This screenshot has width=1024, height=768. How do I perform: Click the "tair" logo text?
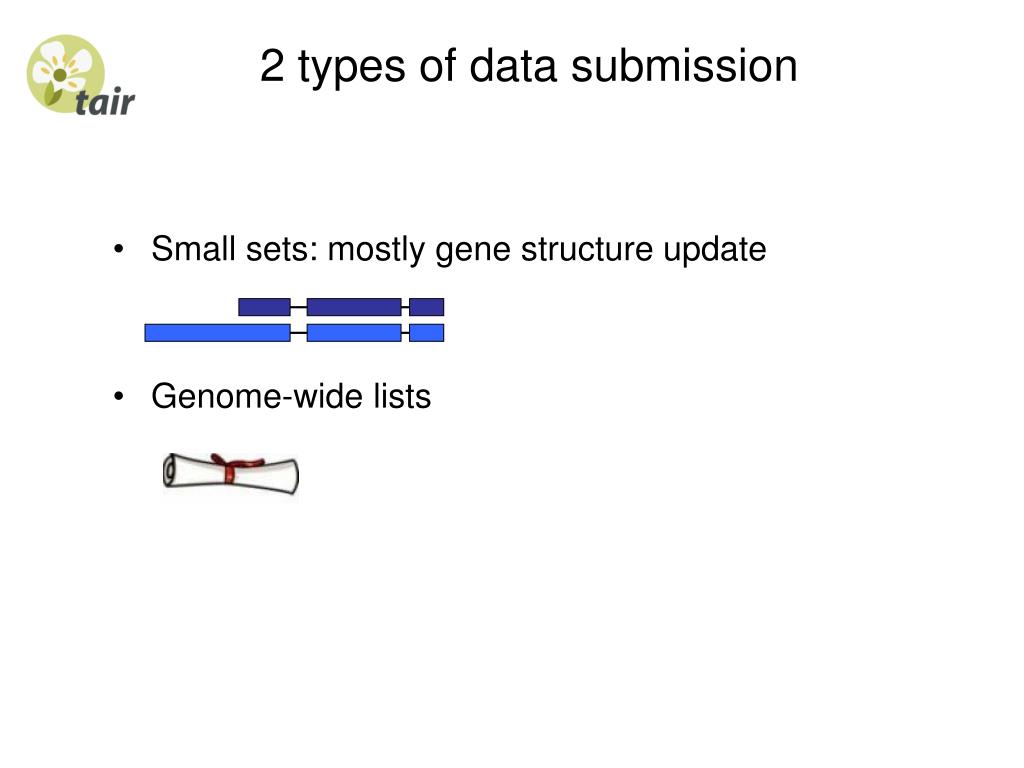[x=104, y=102]
